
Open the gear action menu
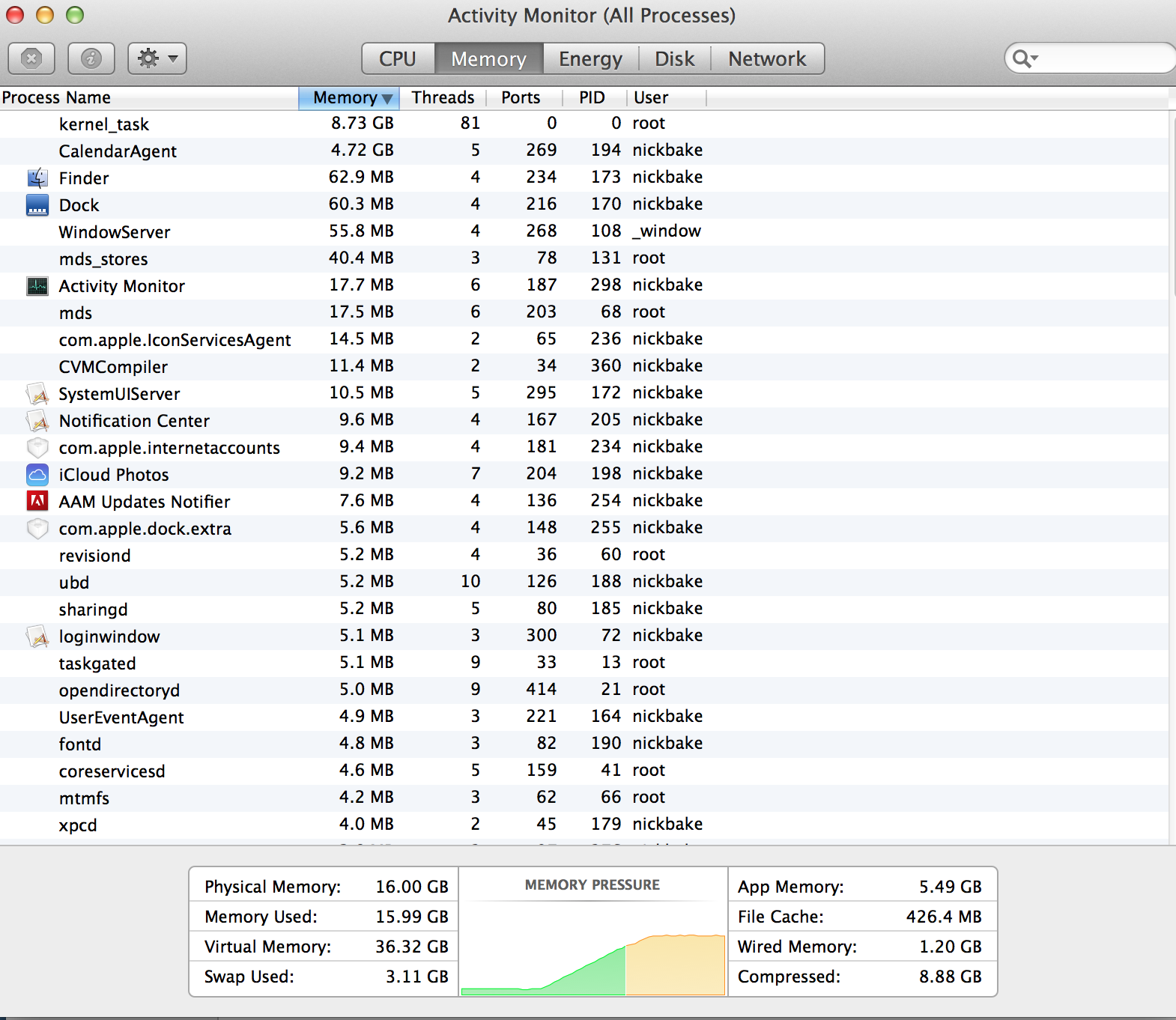(157, 58)
